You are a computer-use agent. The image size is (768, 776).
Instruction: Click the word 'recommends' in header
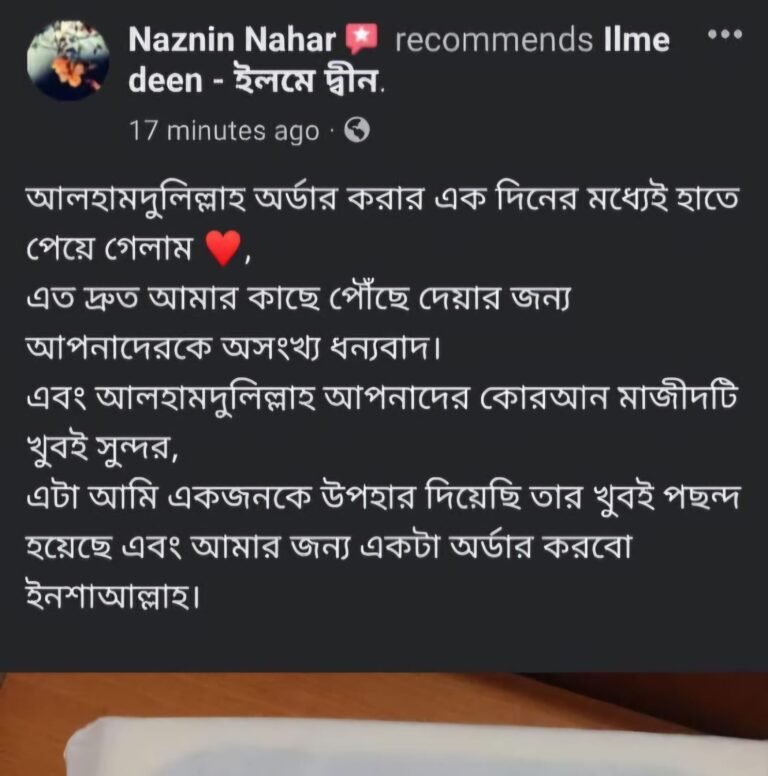493,40
